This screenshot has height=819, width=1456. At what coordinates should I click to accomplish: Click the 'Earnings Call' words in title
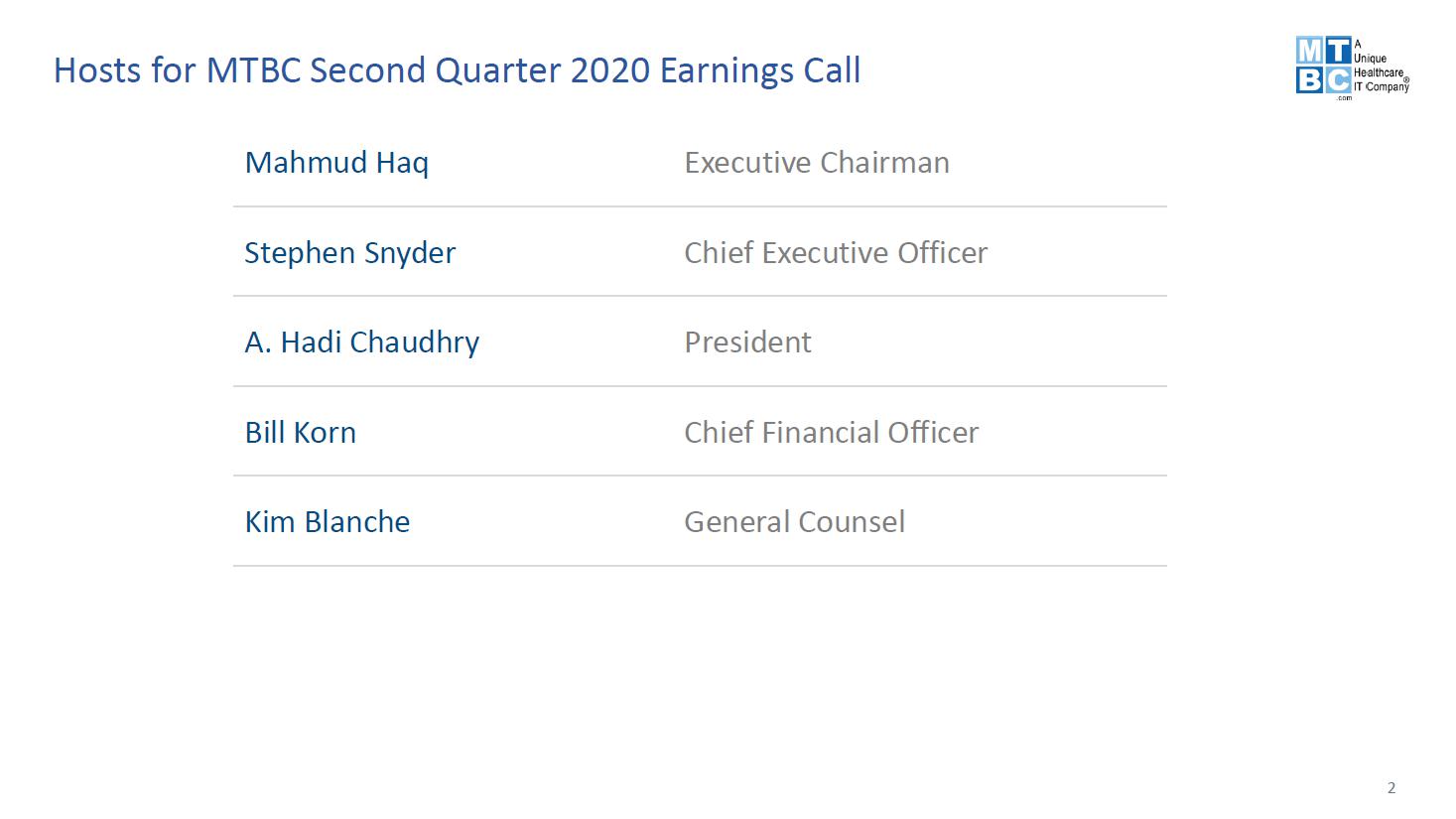760,70
